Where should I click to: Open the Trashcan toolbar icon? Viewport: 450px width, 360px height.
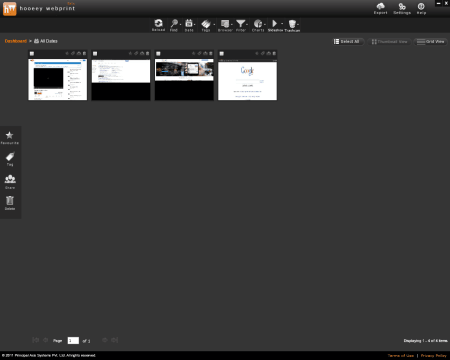292,24
